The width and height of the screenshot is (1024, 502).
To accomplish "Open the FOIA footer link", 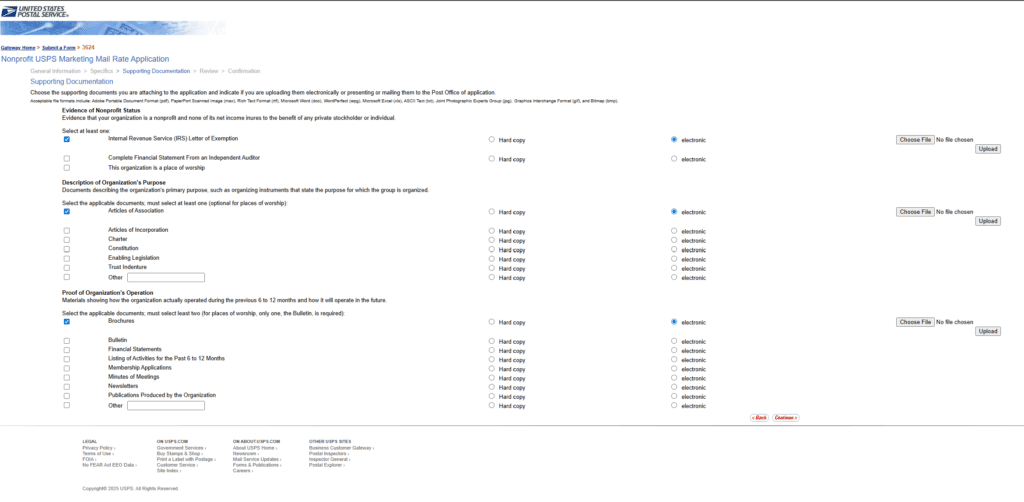I will [x=89, y=459].
